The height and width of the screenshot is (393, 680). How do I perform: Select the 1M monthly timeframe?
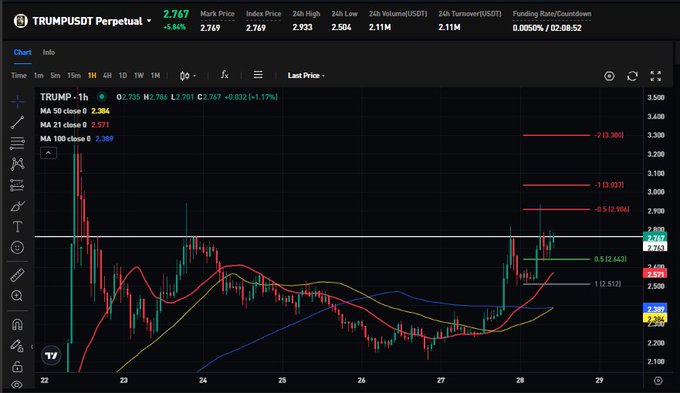coord(155,75)
